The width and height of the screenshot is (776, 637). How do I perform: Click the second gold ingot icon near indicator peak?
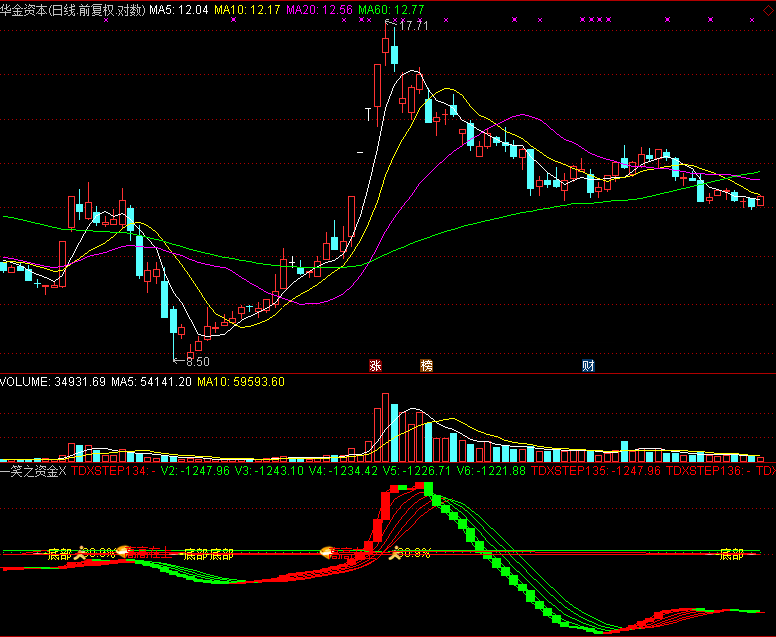click(326, 552)
